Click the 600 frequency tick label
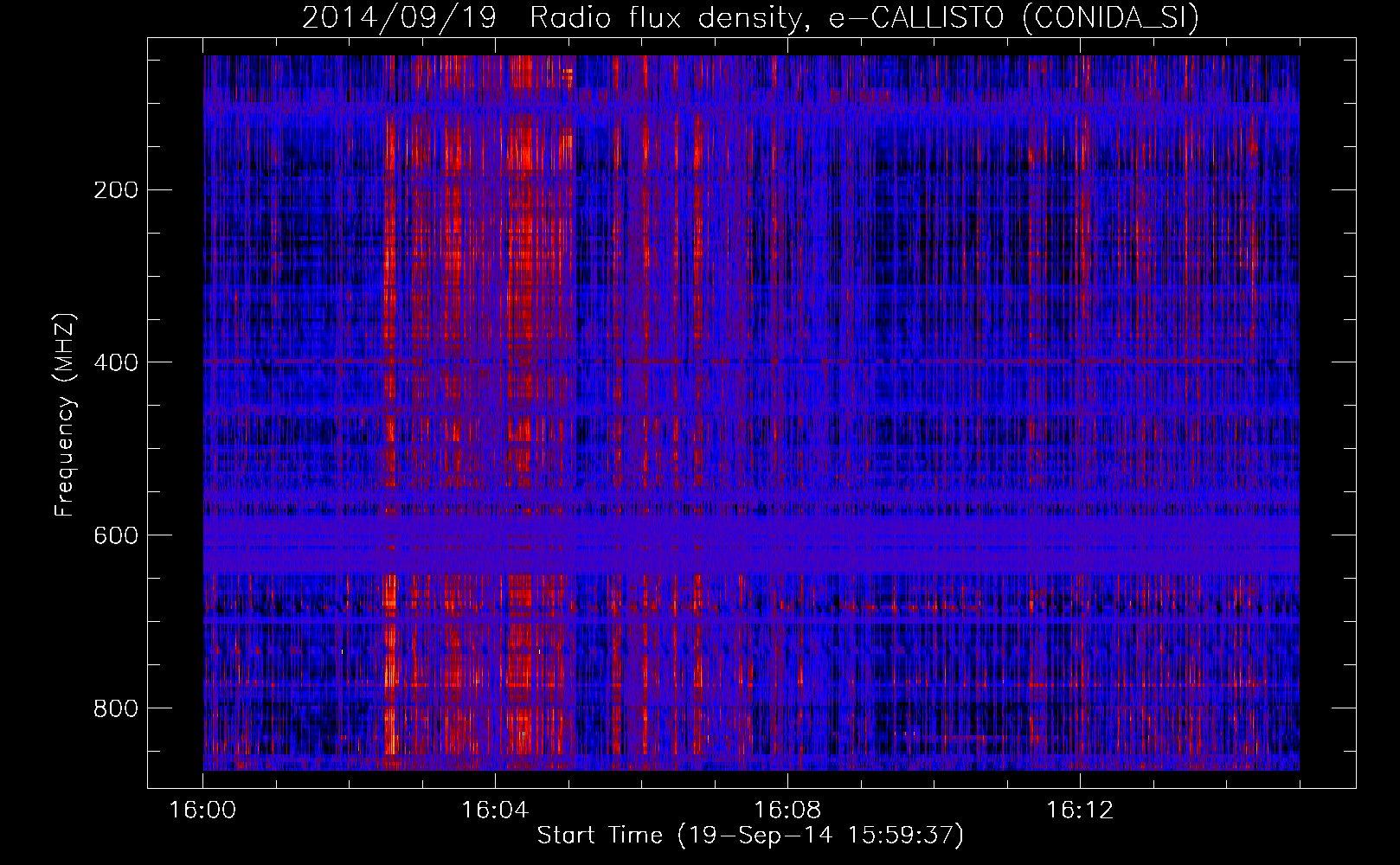The height and width of the screenshot is (865, 1400). click(x=115, y=536)
